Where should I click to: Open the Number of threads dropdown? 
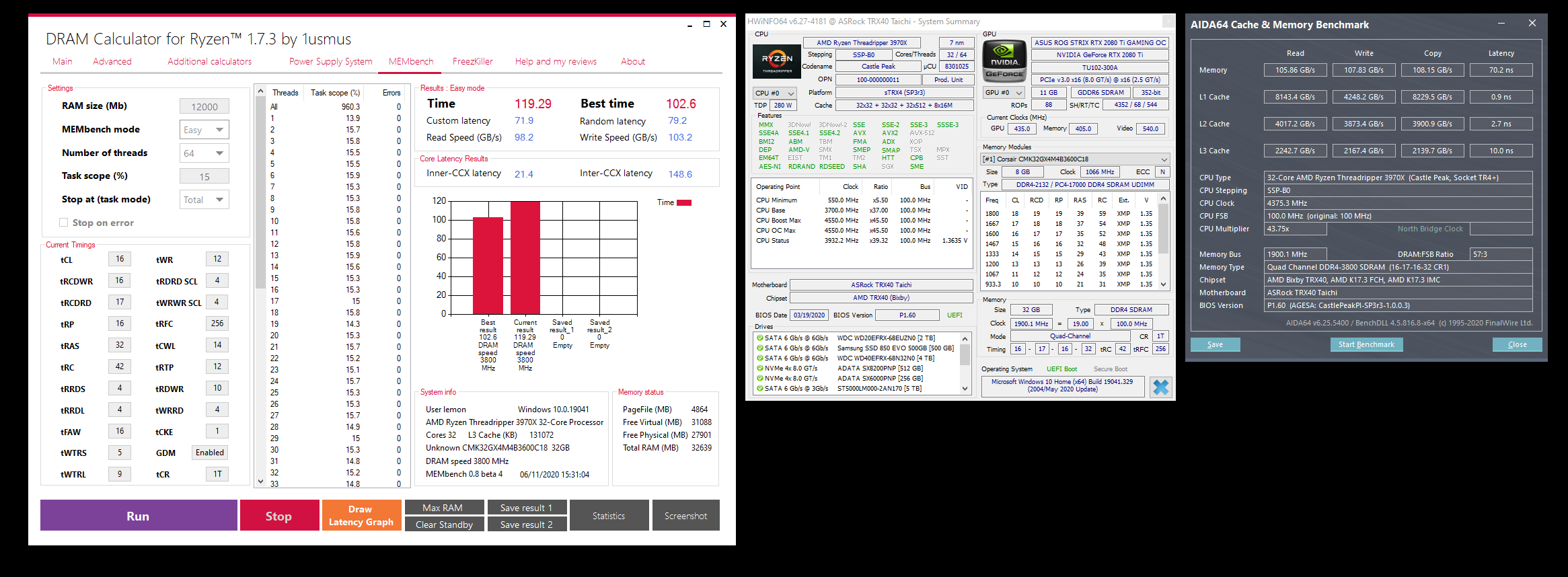(x=204, y=153)
